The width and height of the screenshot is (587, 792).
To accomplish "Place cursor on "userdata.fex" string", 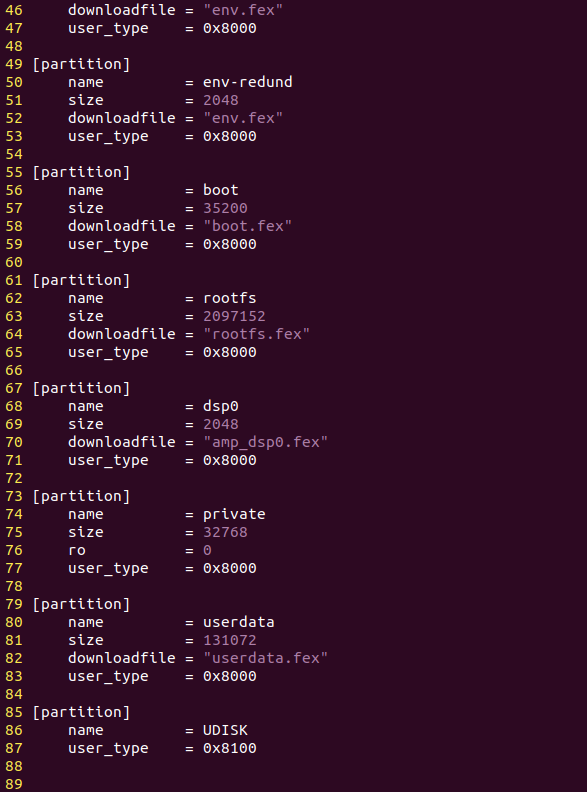I will pyautogui.click(x=265, y=658).
